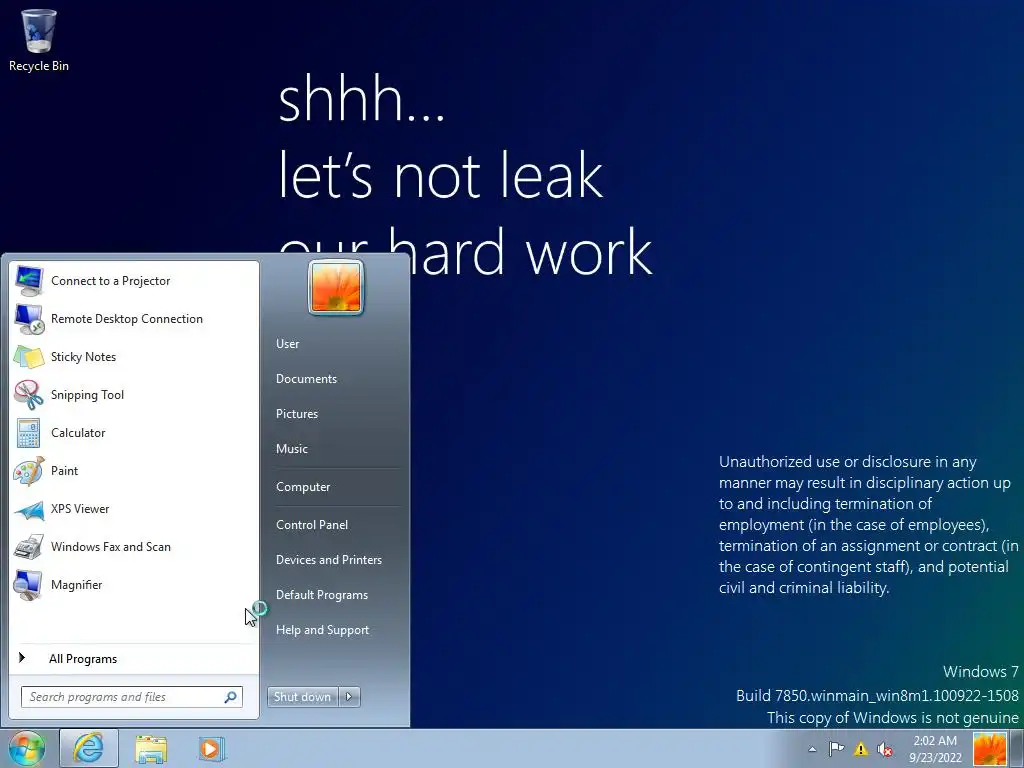Open Documents from the Start menu

(306, 379)
